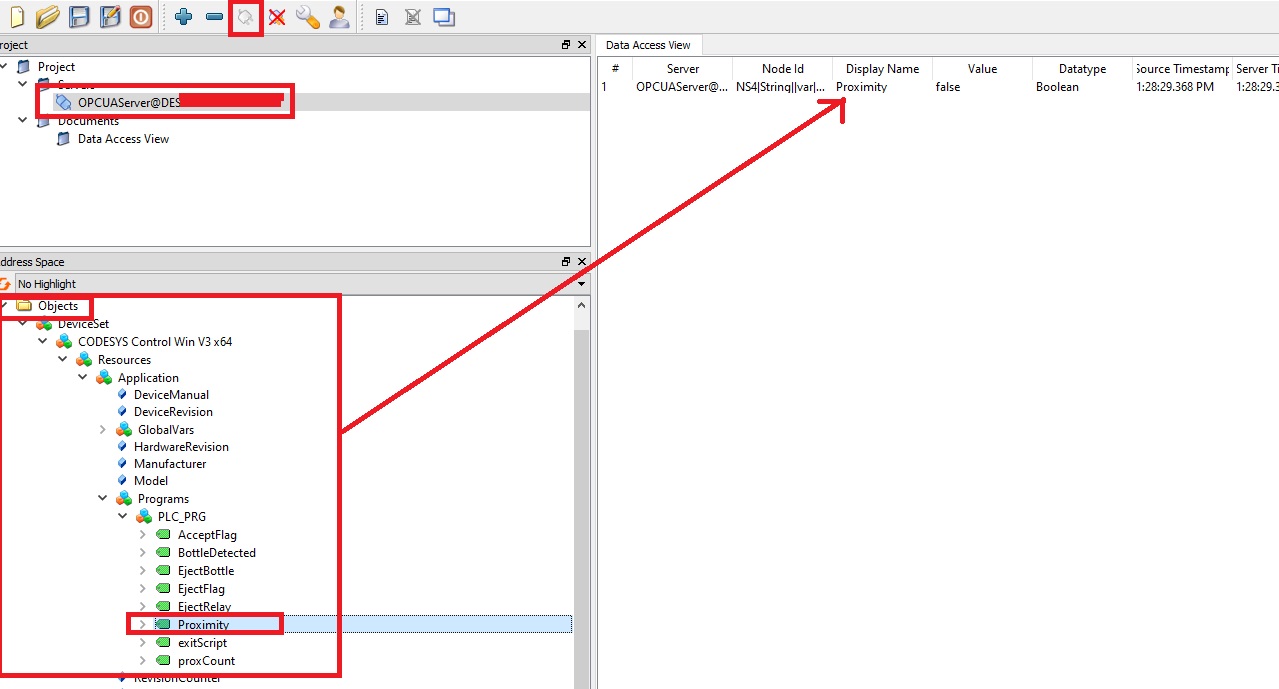Collapse the Resources node
This screenshot has width=1279, height=689.
[63, 360]
